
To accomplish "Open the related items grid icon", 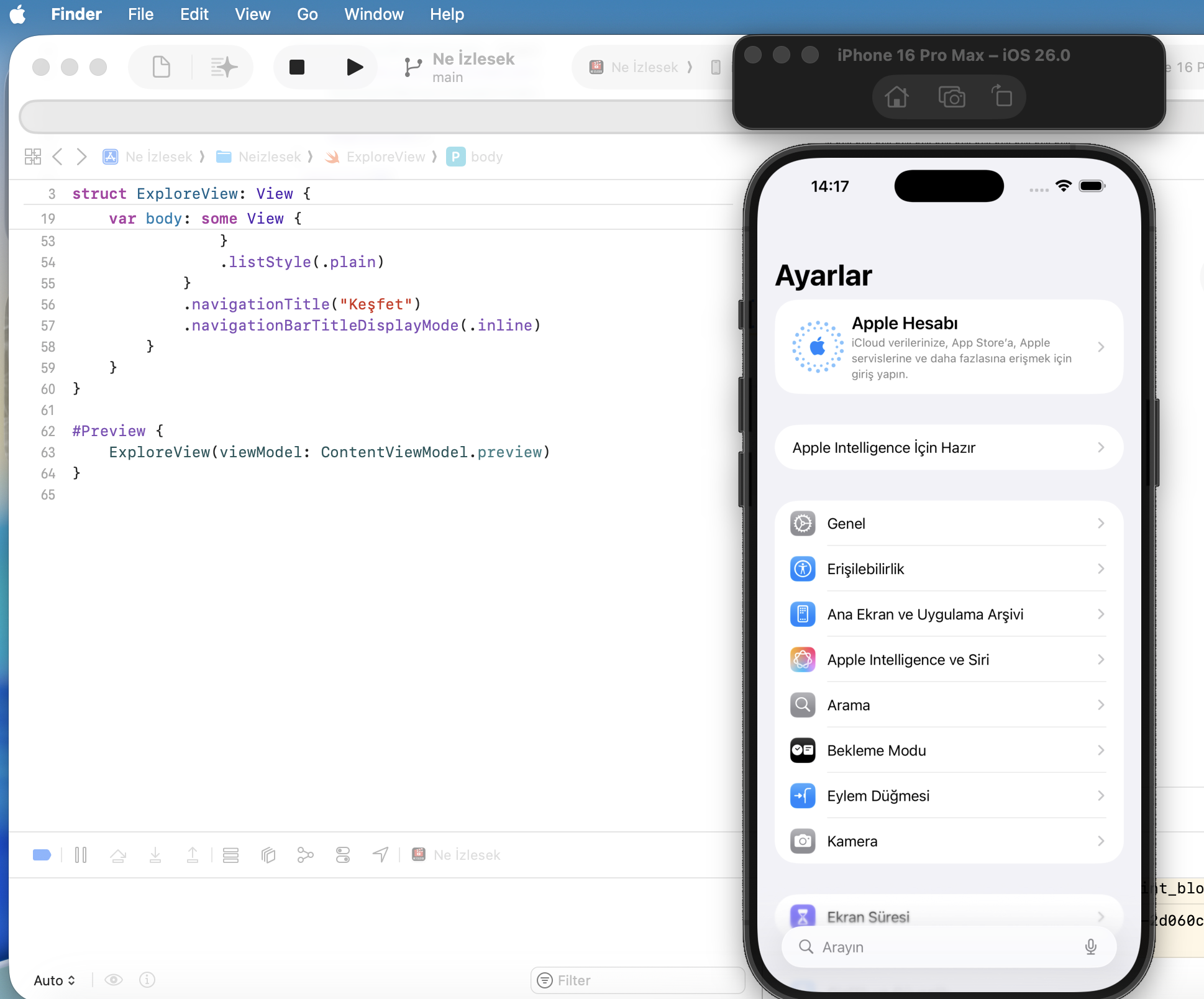I will 33,157.
